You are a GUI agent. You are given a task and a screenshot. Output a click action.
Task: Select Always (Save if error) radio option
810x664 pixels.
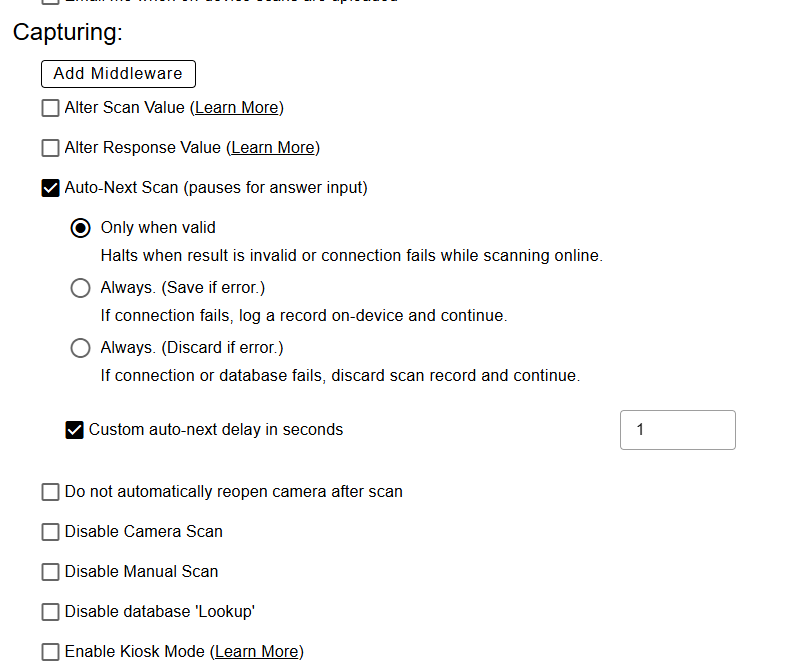click(81, 288)
